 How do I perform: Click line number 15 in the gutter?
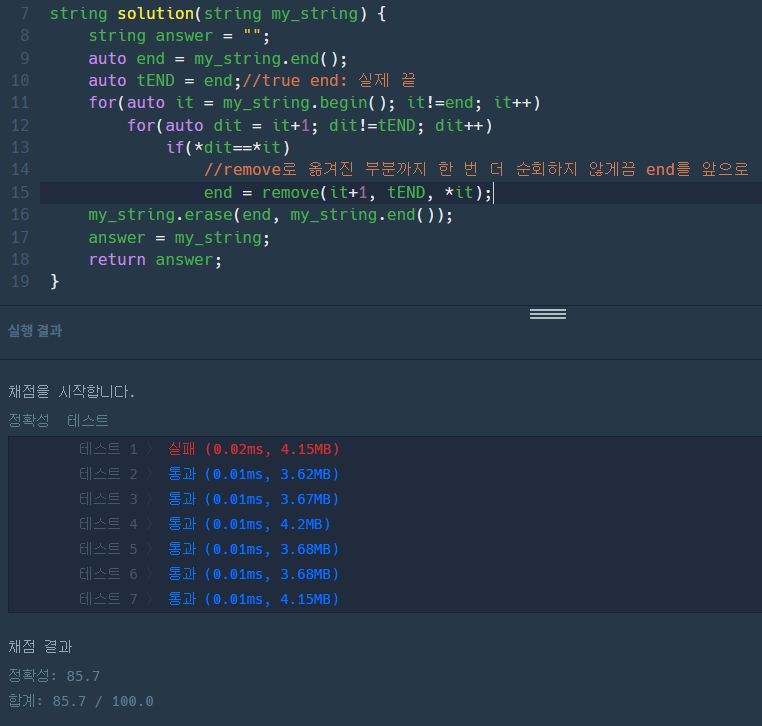pyautogui.click(x=20, y=193)
